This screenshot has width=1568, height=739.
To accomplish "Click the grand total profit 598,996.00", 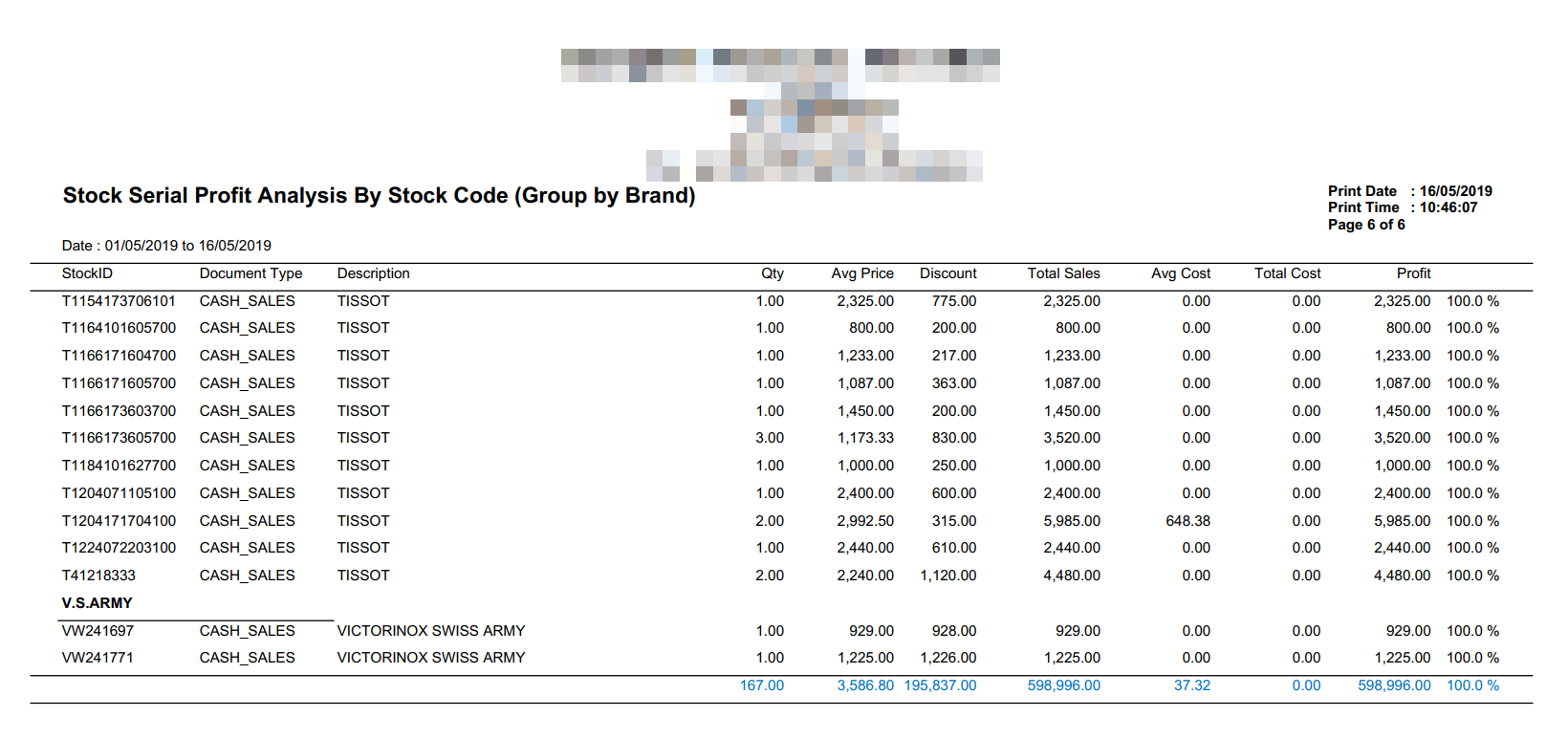I will coord(1395,685).
